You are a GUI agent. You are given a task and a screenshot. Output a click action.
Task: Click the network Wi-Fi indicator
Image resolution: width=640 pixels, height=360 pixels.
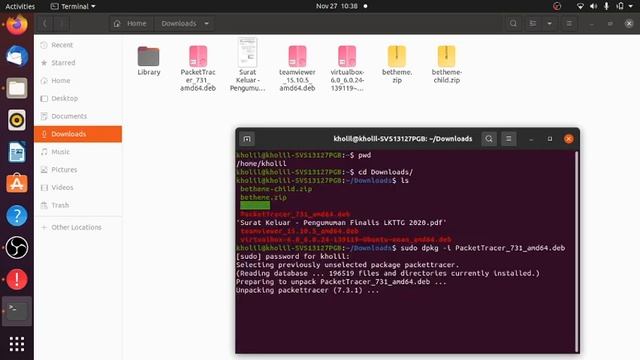[x=580, y=6]
